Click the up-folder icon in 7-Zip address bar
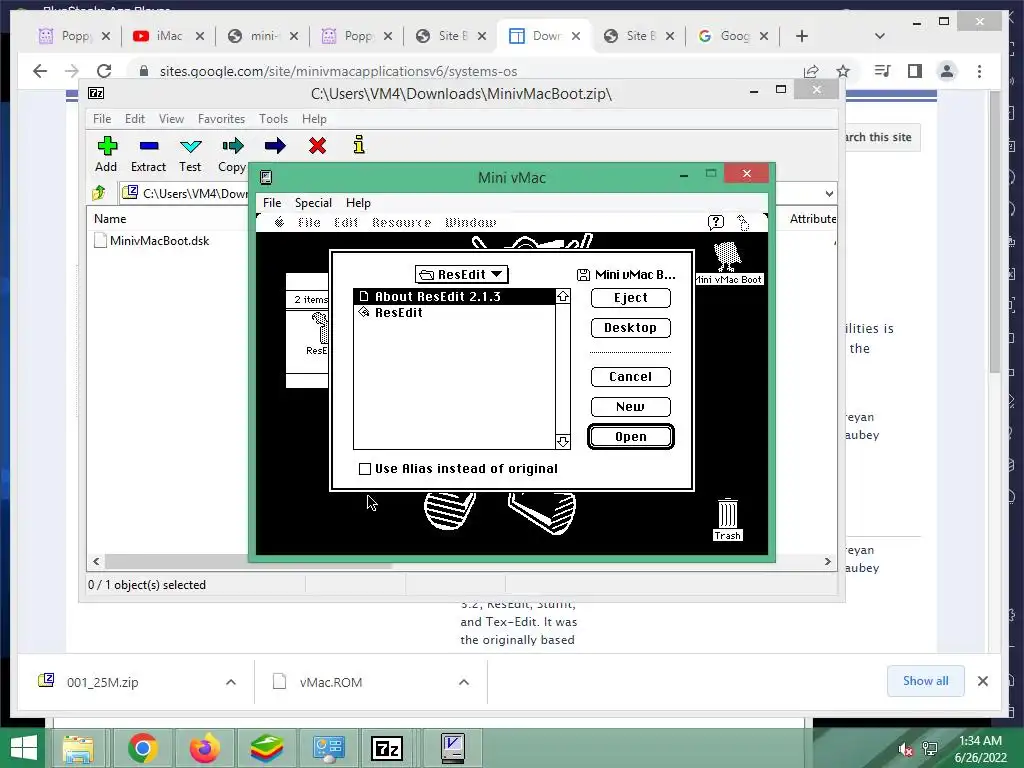This screenshot has width=1024, height=768. pyautogui.click(x=99, y=193)
